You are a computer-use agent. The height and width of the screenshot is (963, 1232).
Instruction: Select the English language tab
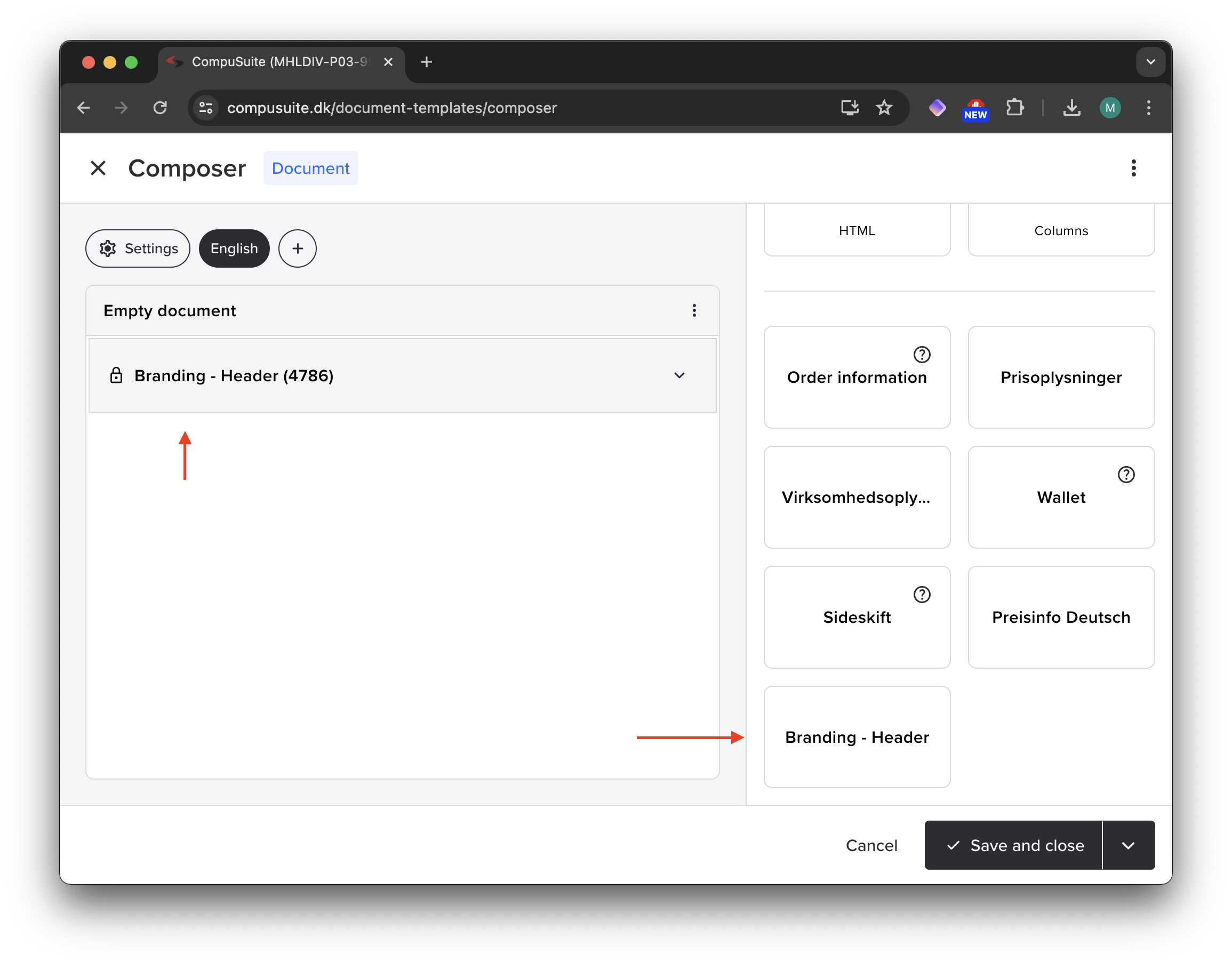tap(234, 248)
